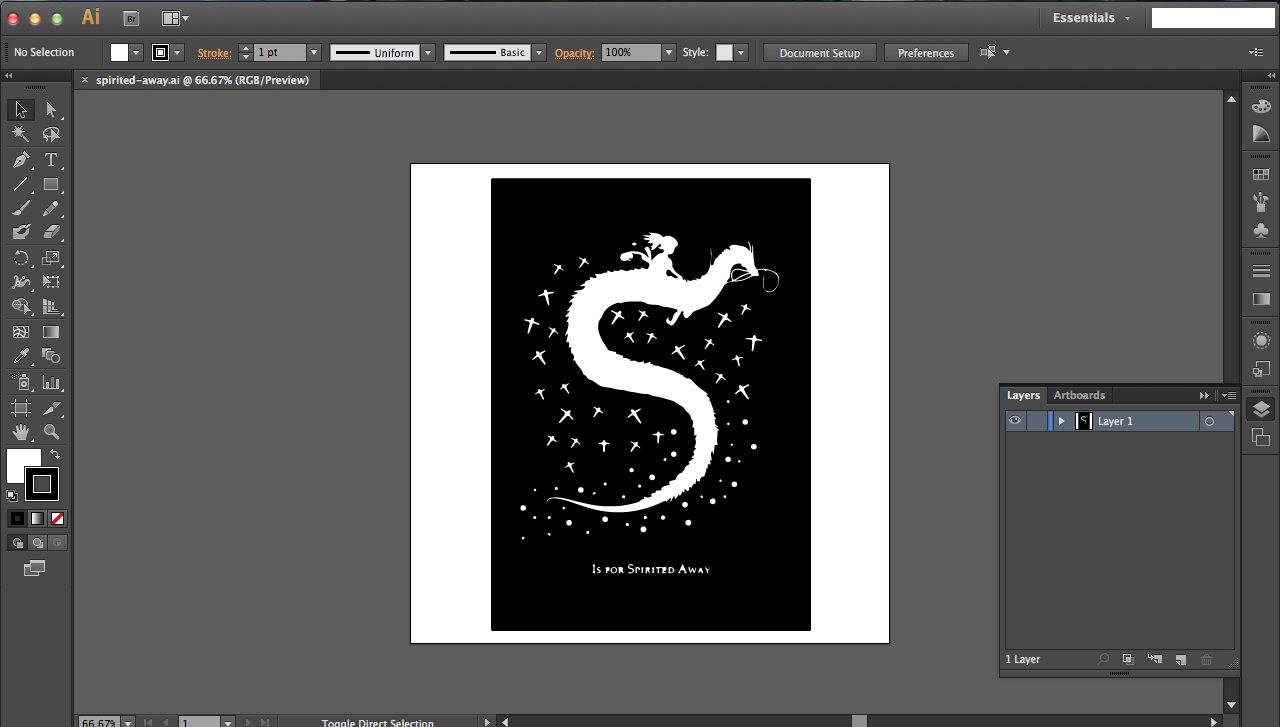The width and height of the screenshot is (1280, 727).
Task: Change screen mode at toolbar bottom
Action: (x=35, y=568)
